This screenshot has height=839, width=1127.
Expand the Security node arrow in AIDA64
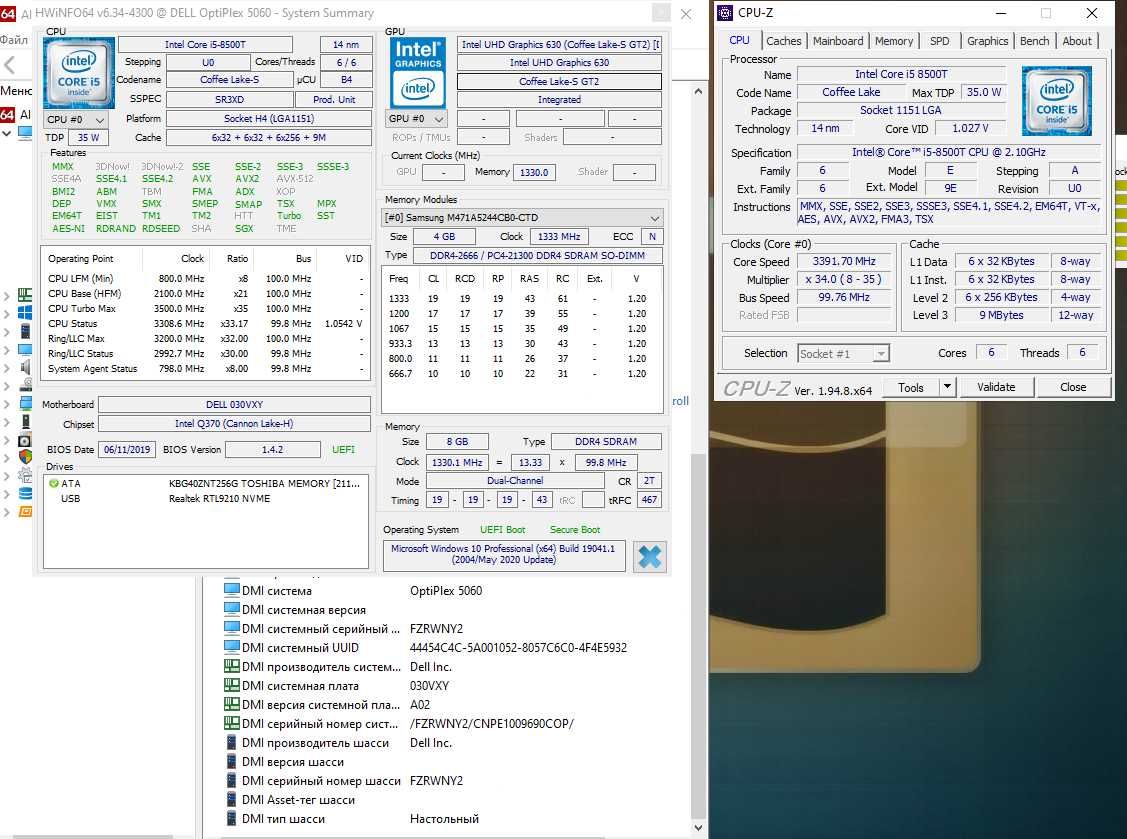coord(6,458)
